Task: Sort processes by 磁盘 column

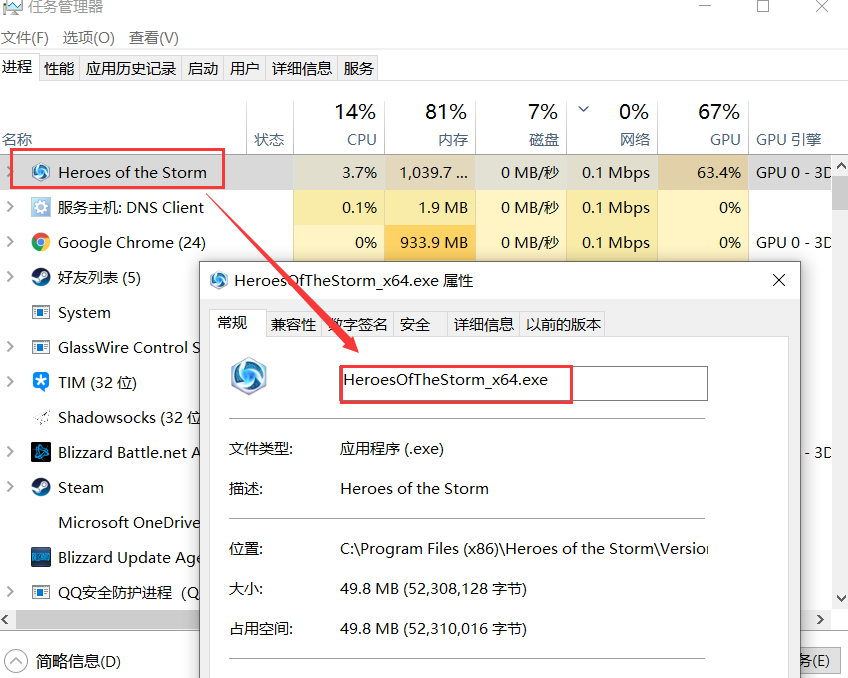Action: click(521, 127)
